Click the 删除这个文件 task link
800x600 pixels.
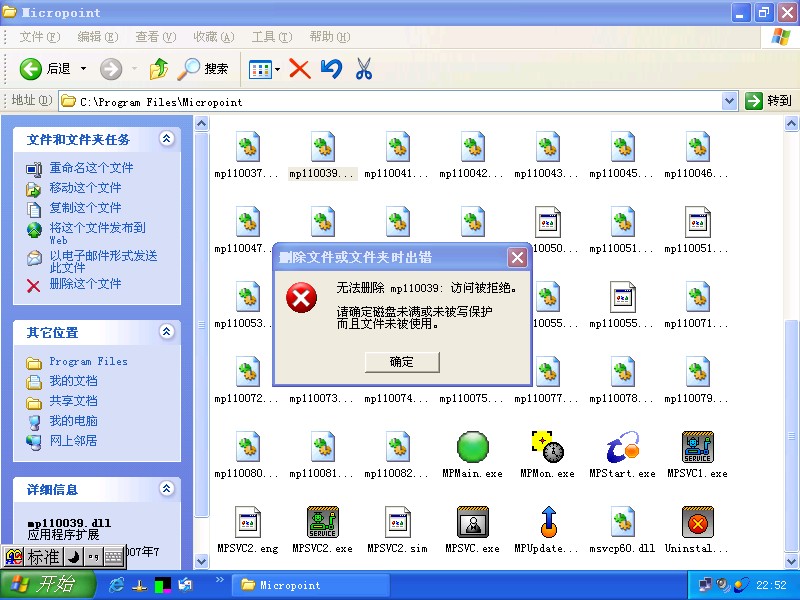[85, 284]
